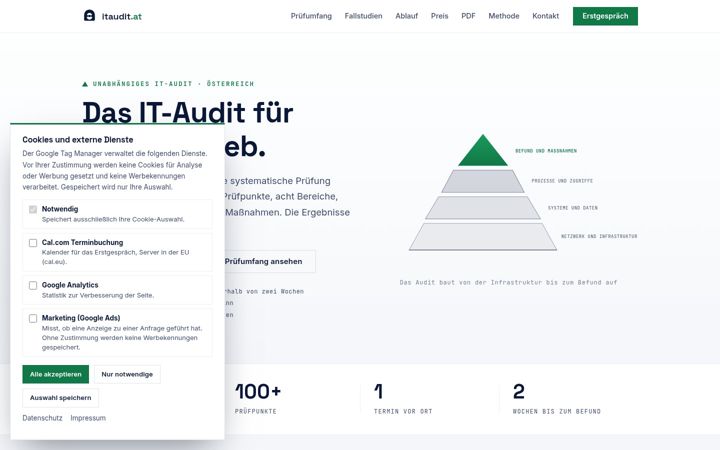The image size is (720, 450).
Task: Select the Ablauf navigation item
Action: (406, 16)
